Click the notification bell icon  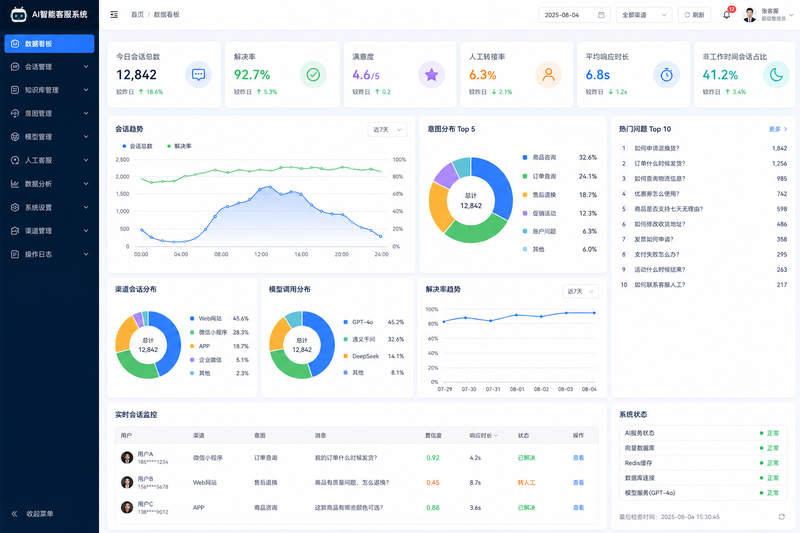click(726, 15)
